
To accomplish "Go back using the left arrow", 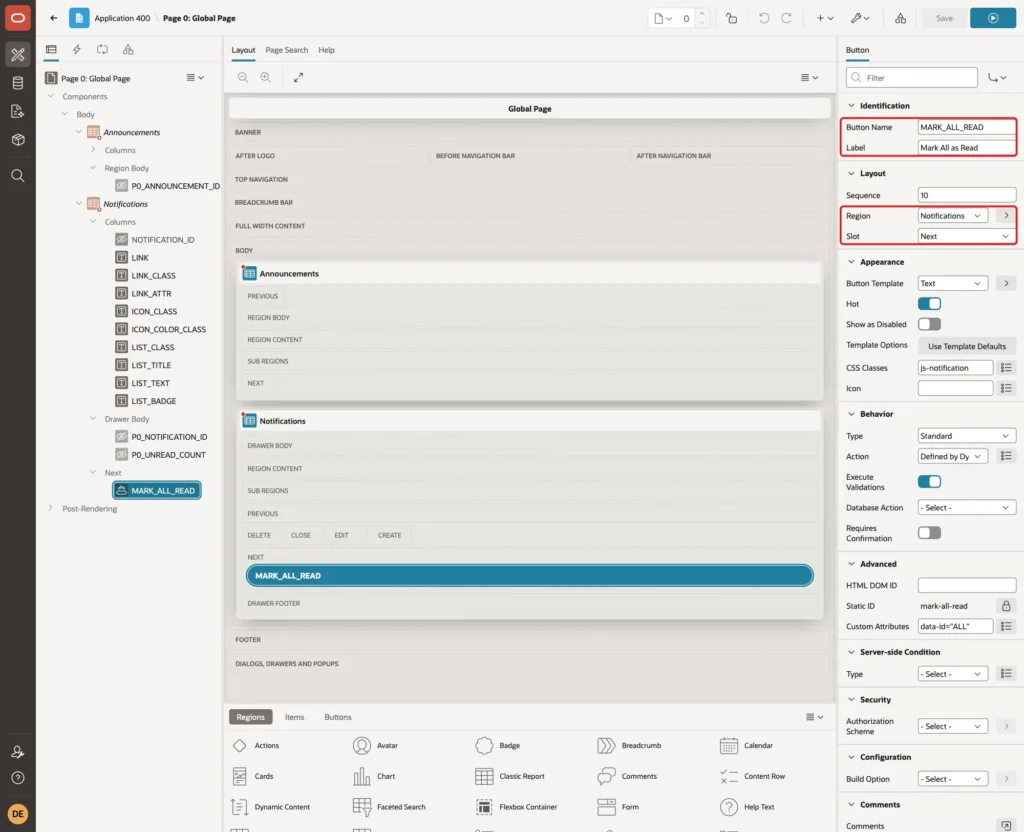I will tap(54, 18).
